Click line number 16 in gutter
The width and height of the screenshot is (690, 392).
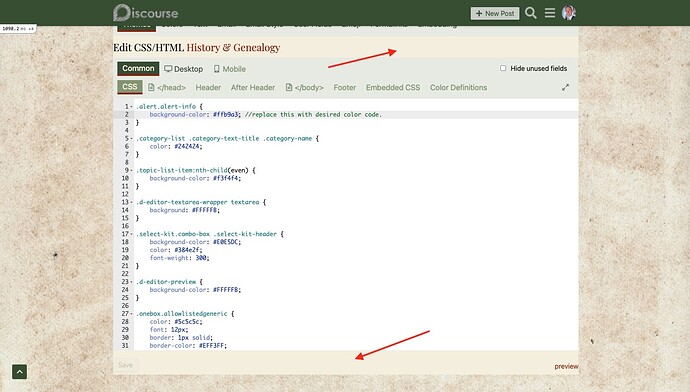click(x=125, y=226)
